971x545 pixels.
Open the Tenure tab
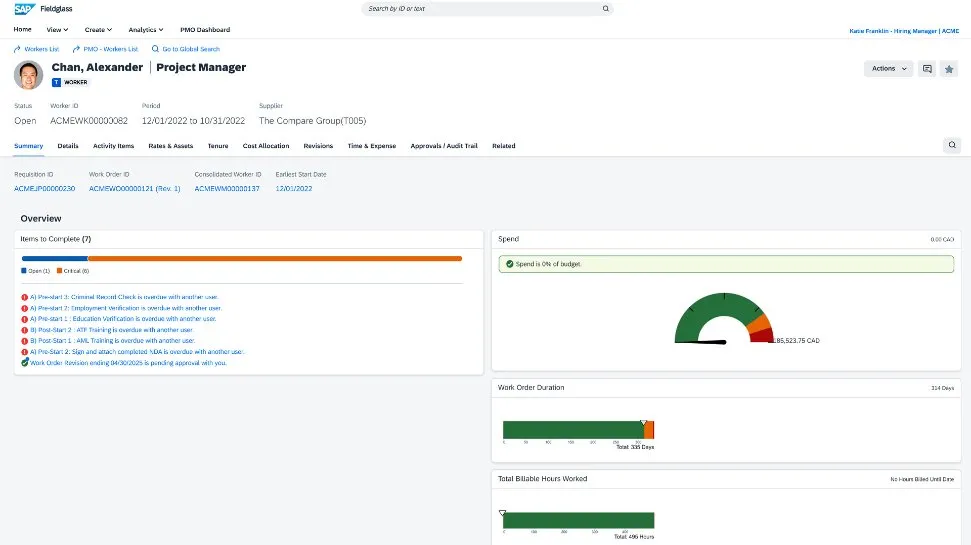[x=218, y=146]
